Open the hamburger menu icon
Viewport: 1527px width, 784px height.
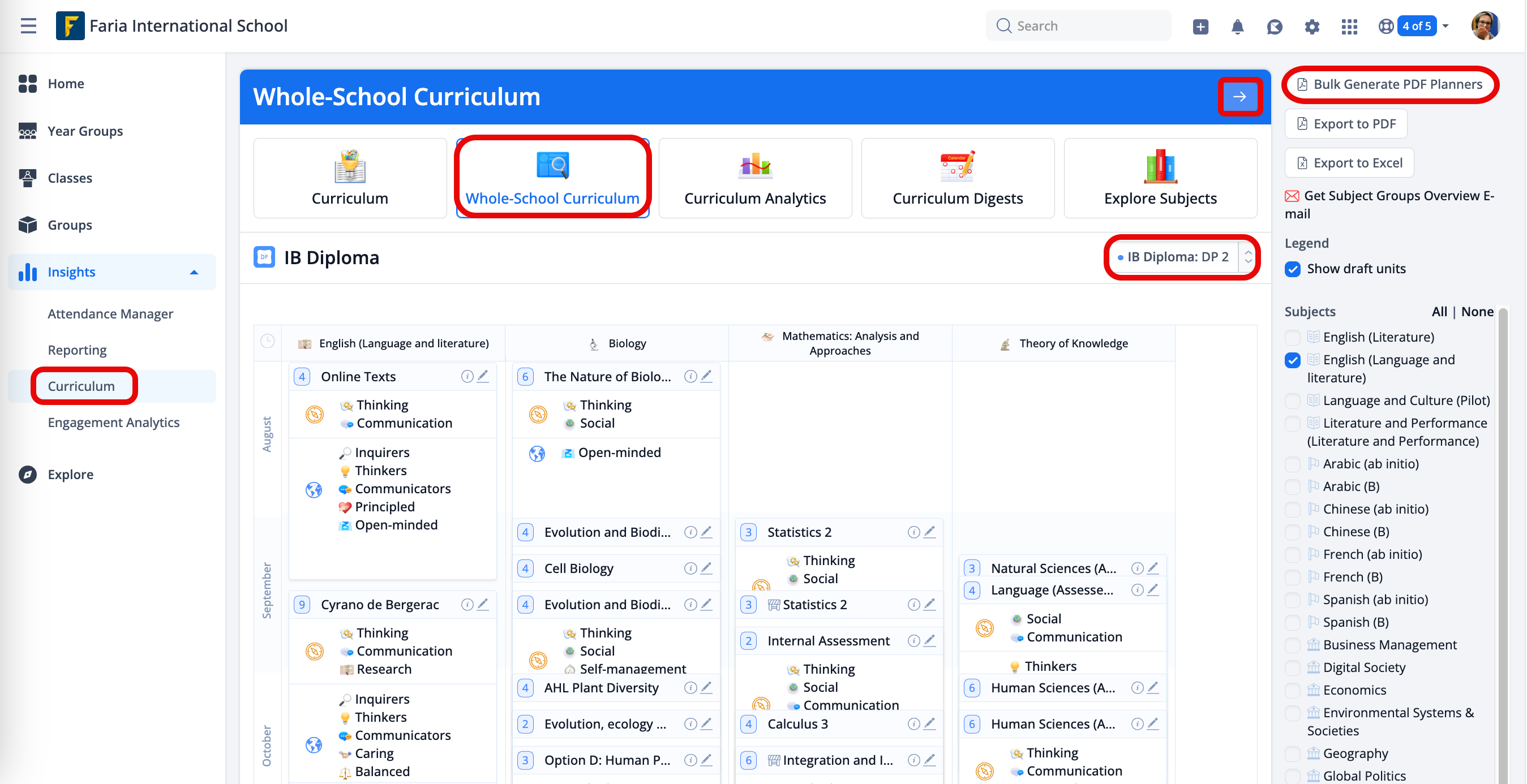click(x=28, y=25)
